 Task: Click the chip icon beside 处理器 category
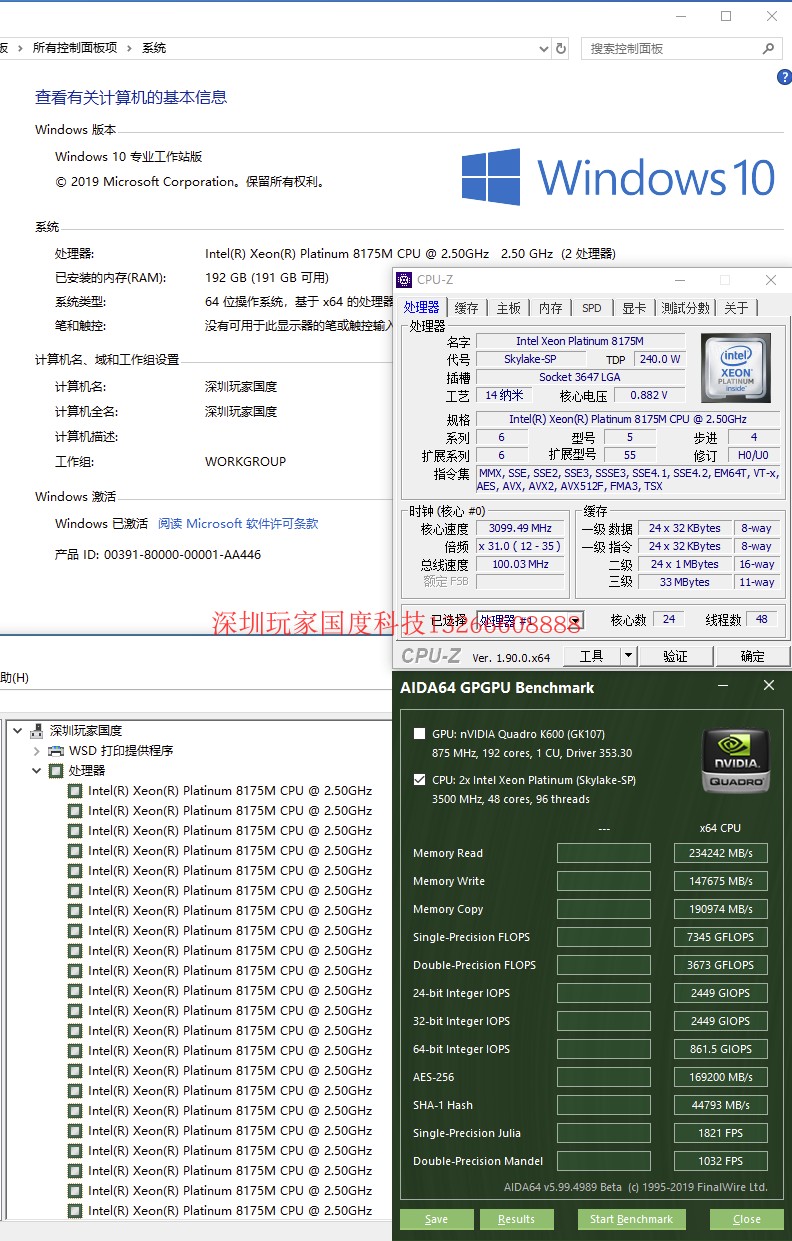pos(56,770)
